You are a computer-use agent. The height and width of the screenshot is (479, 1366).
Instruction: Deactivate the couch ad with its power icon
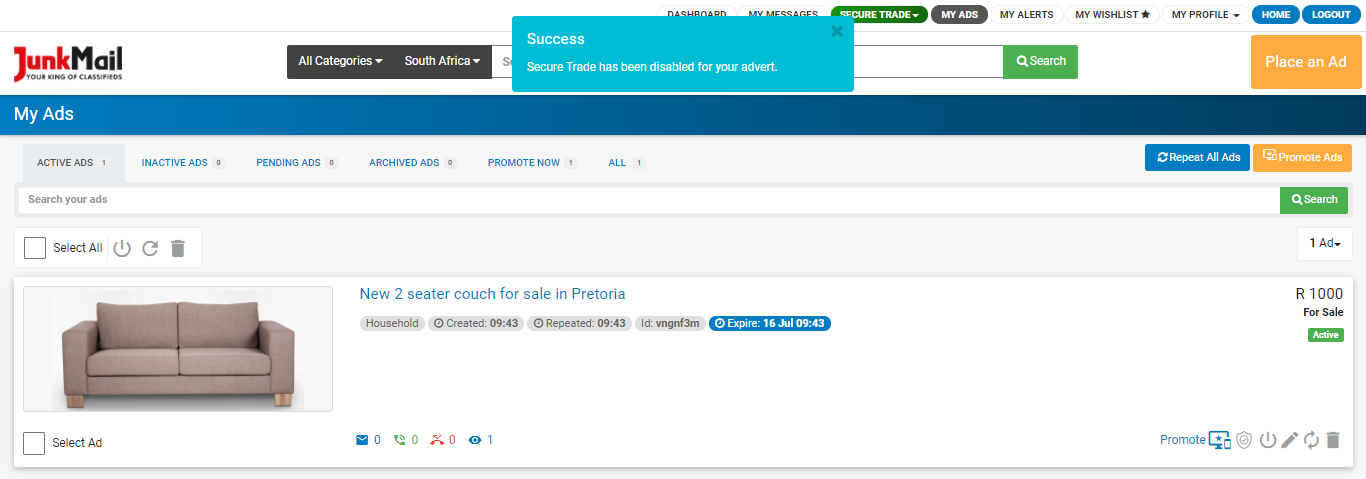(1267, 440)
